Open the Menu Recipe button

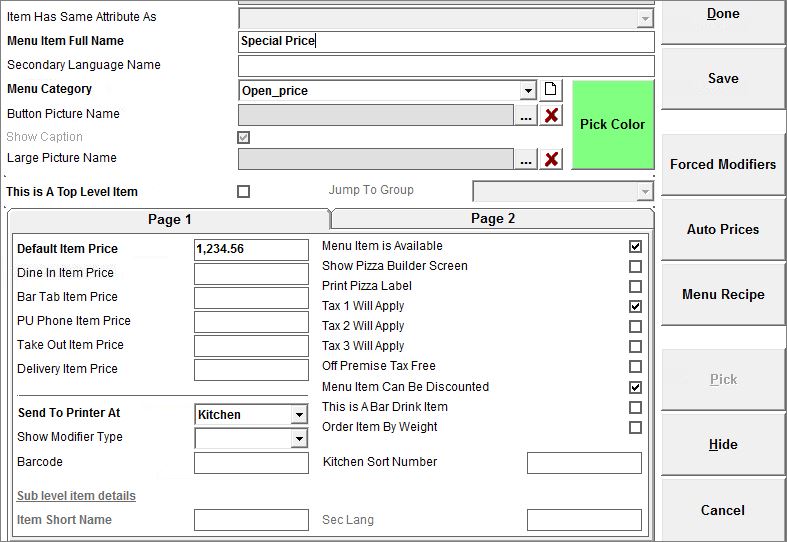click(723, 294)
